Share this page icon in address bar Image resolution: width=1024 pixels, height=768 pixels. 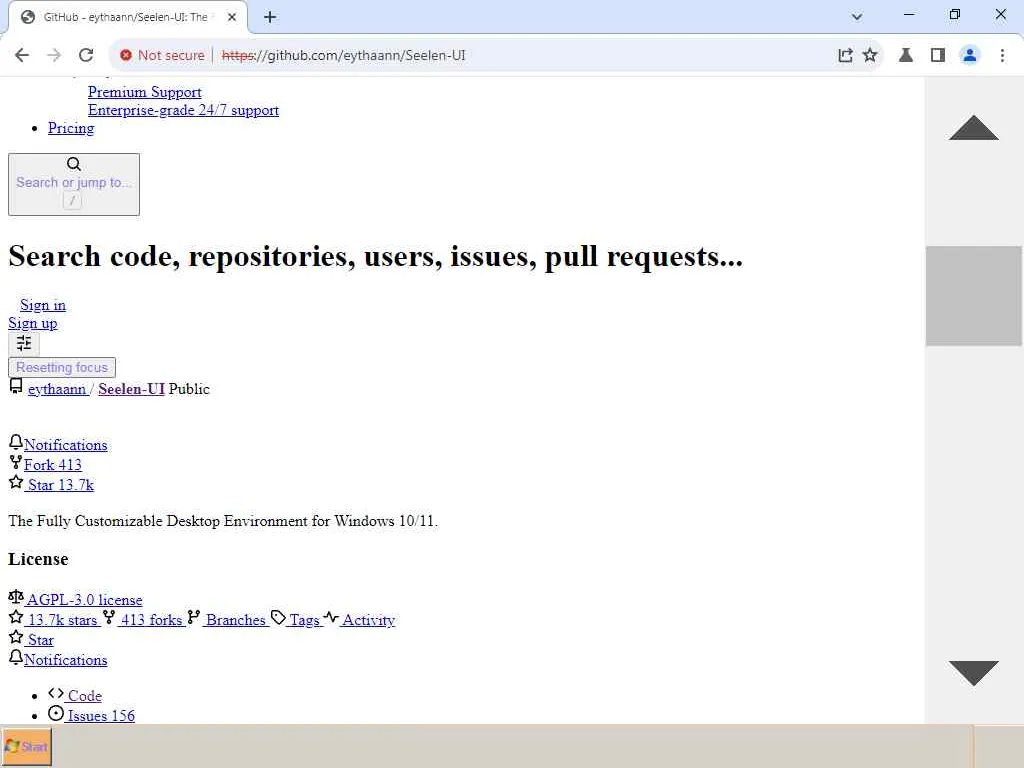(x=845, y=56)
